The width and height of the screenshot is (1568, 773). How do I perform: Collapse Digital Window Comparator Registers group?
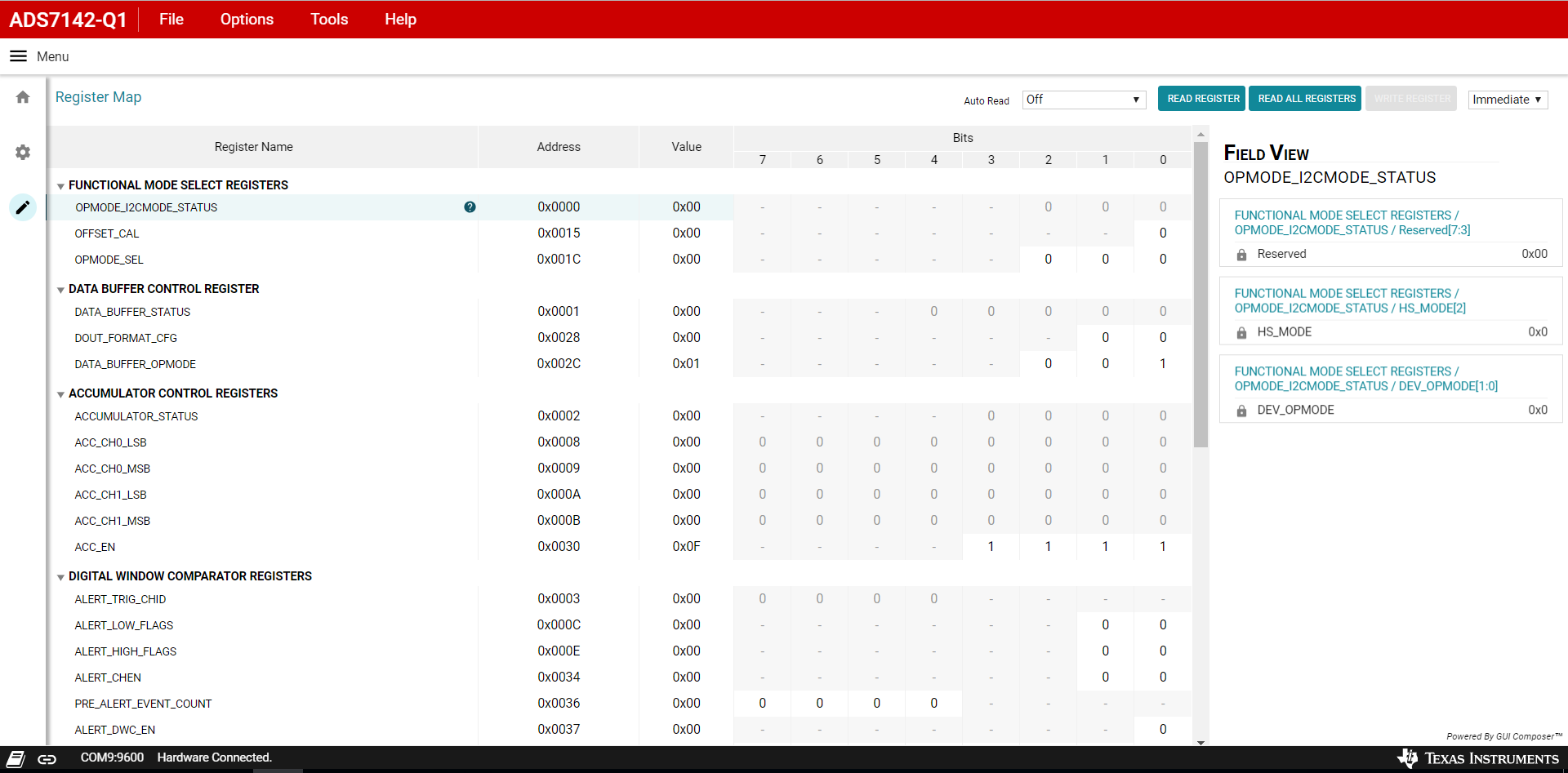click(60, 577)
